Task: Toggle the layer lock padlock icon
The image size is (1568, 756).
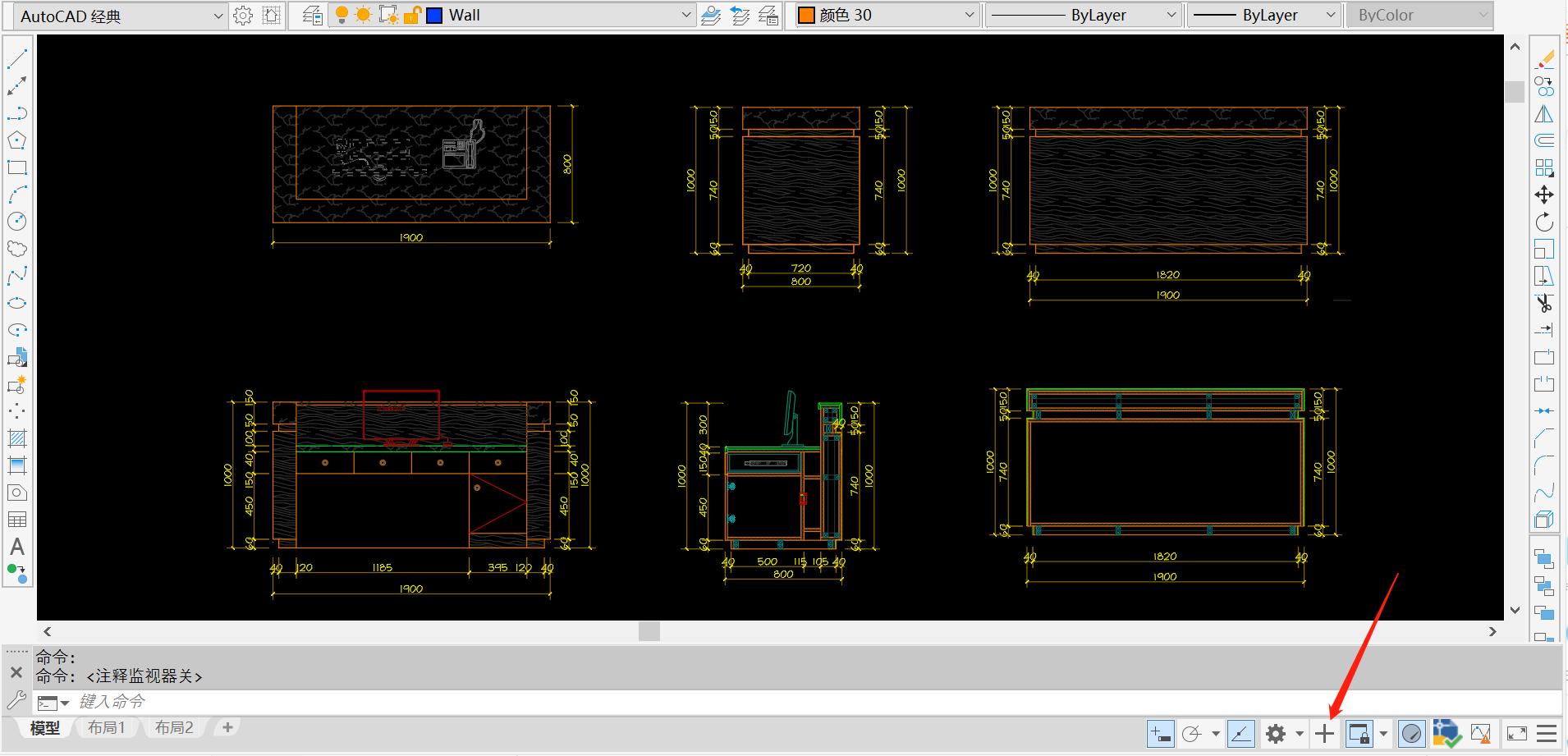Action: tap(412, 15)
